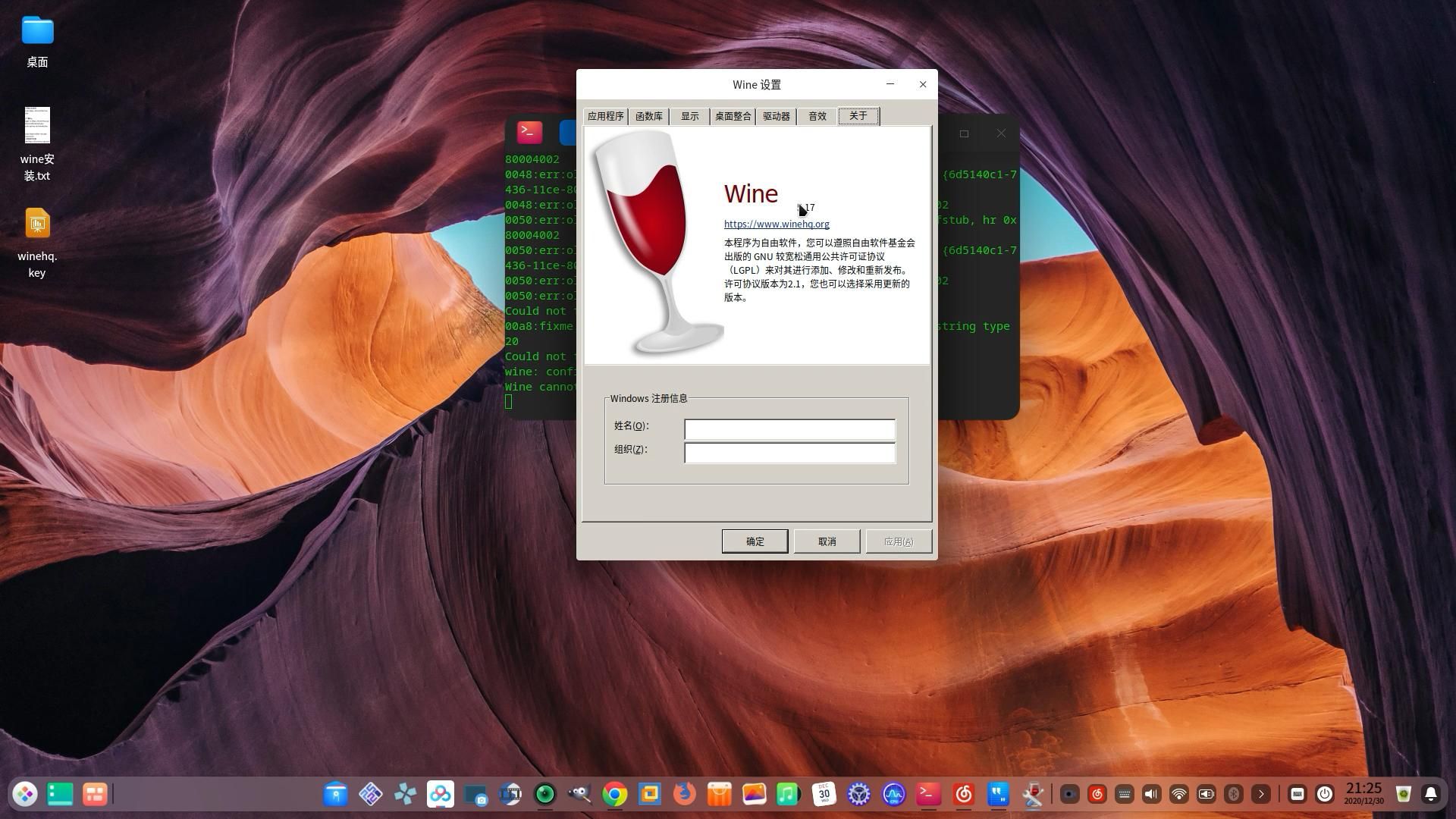
Task: Open the terminal from the dock
Action: [x=927, y=794]
